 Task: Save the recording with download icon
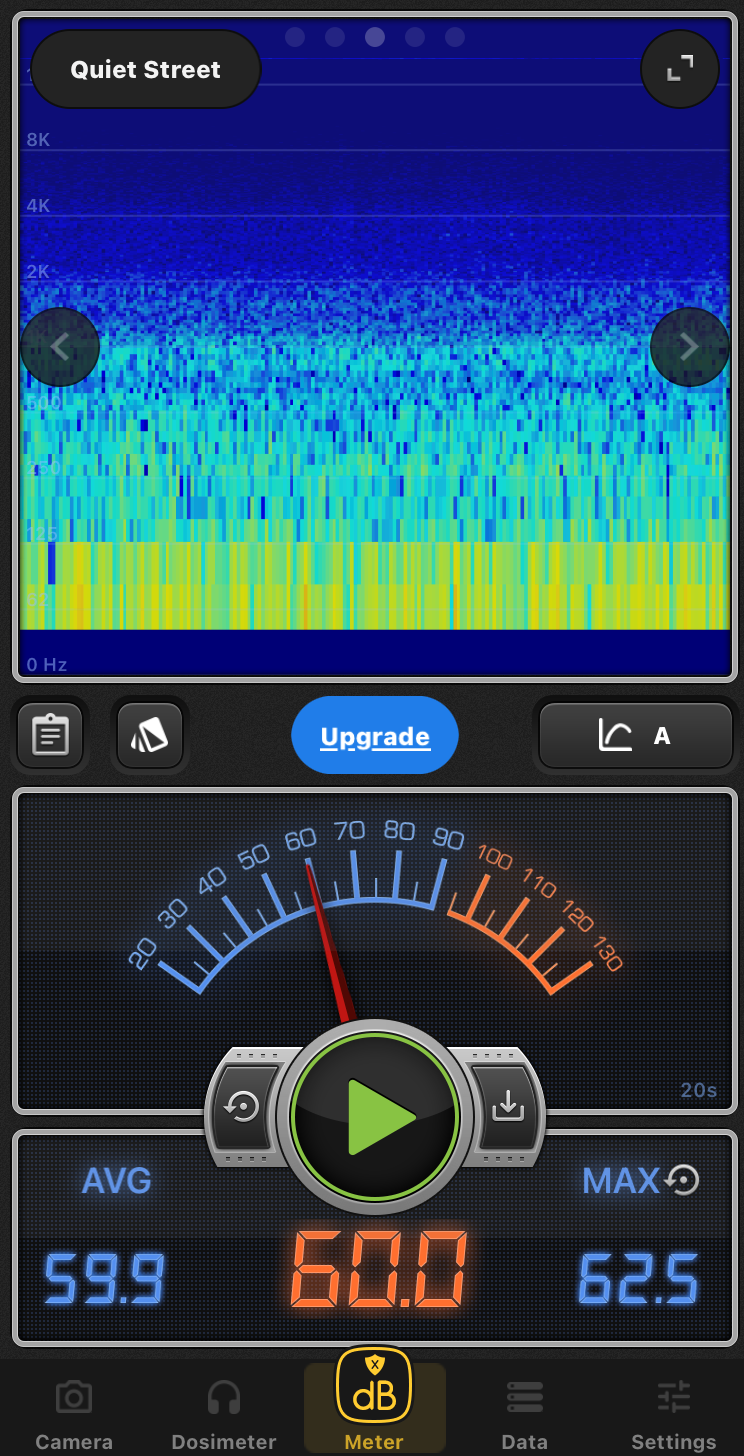click(507, 1106)
